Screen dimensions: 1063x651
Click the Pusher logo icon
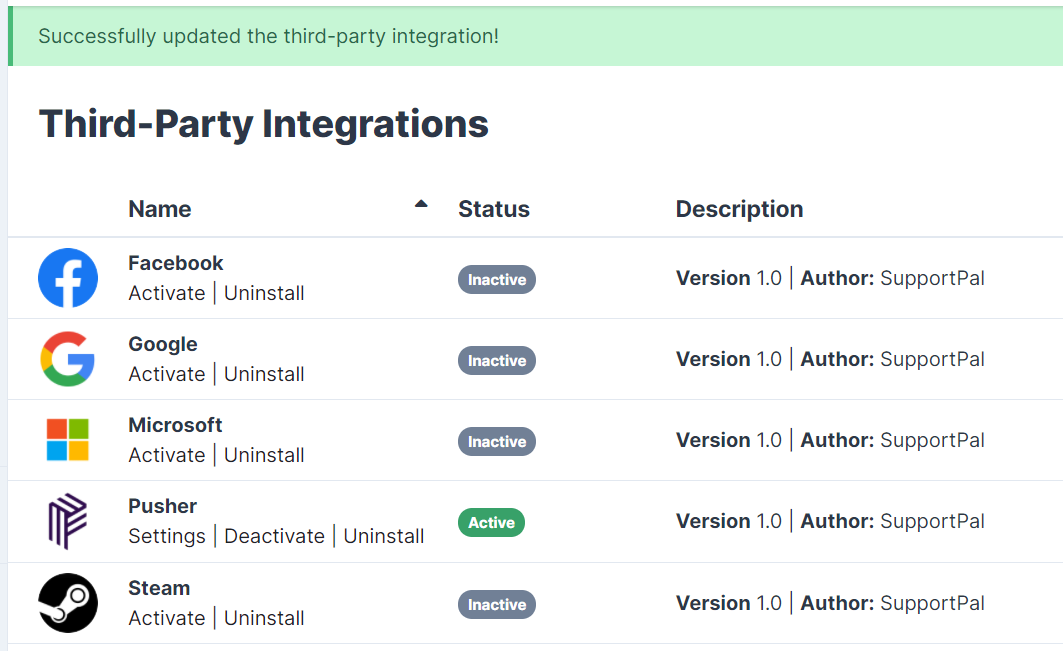68,521
